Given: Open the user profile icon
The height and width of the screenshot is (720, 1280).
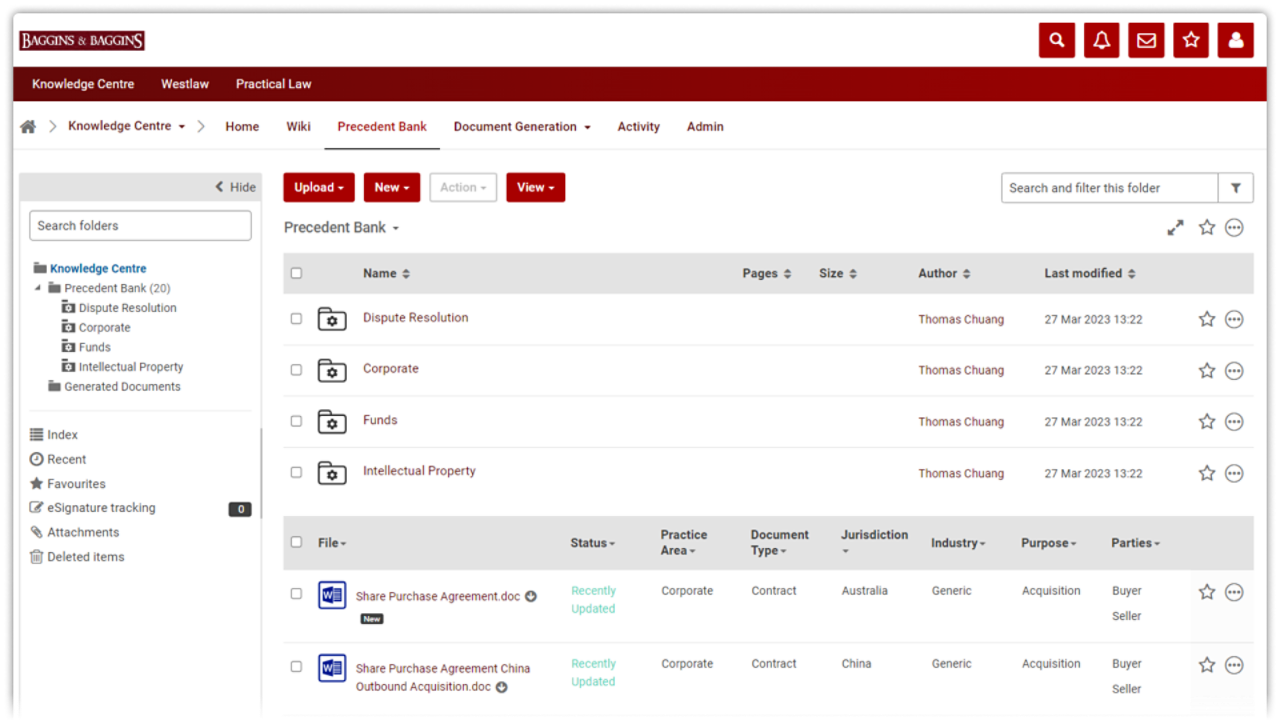Looking at the screenshot, I should [1236, 41].
